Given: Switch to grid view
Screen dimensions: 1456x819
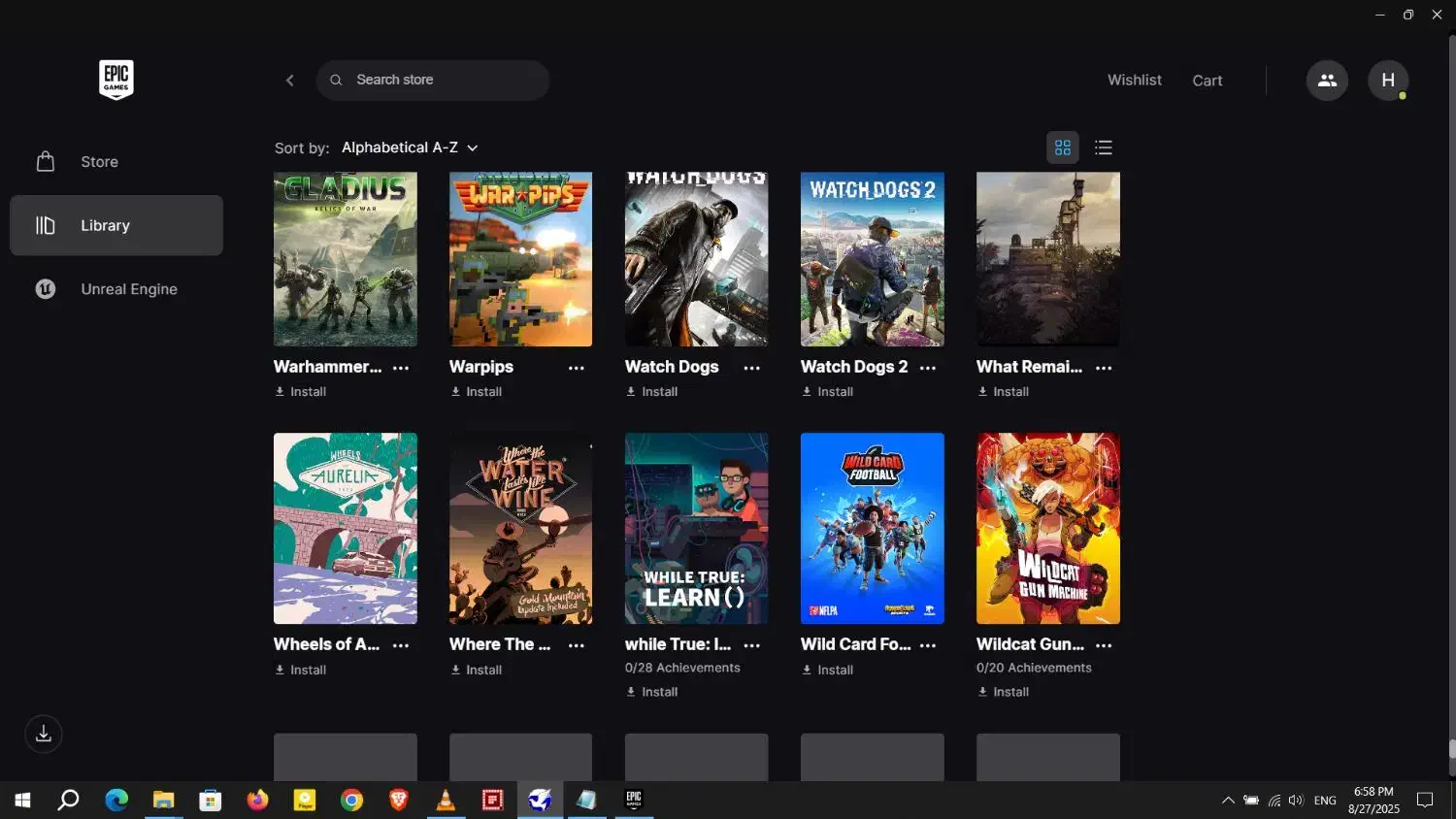Looking at the screenshot, I should point(1063,147).
